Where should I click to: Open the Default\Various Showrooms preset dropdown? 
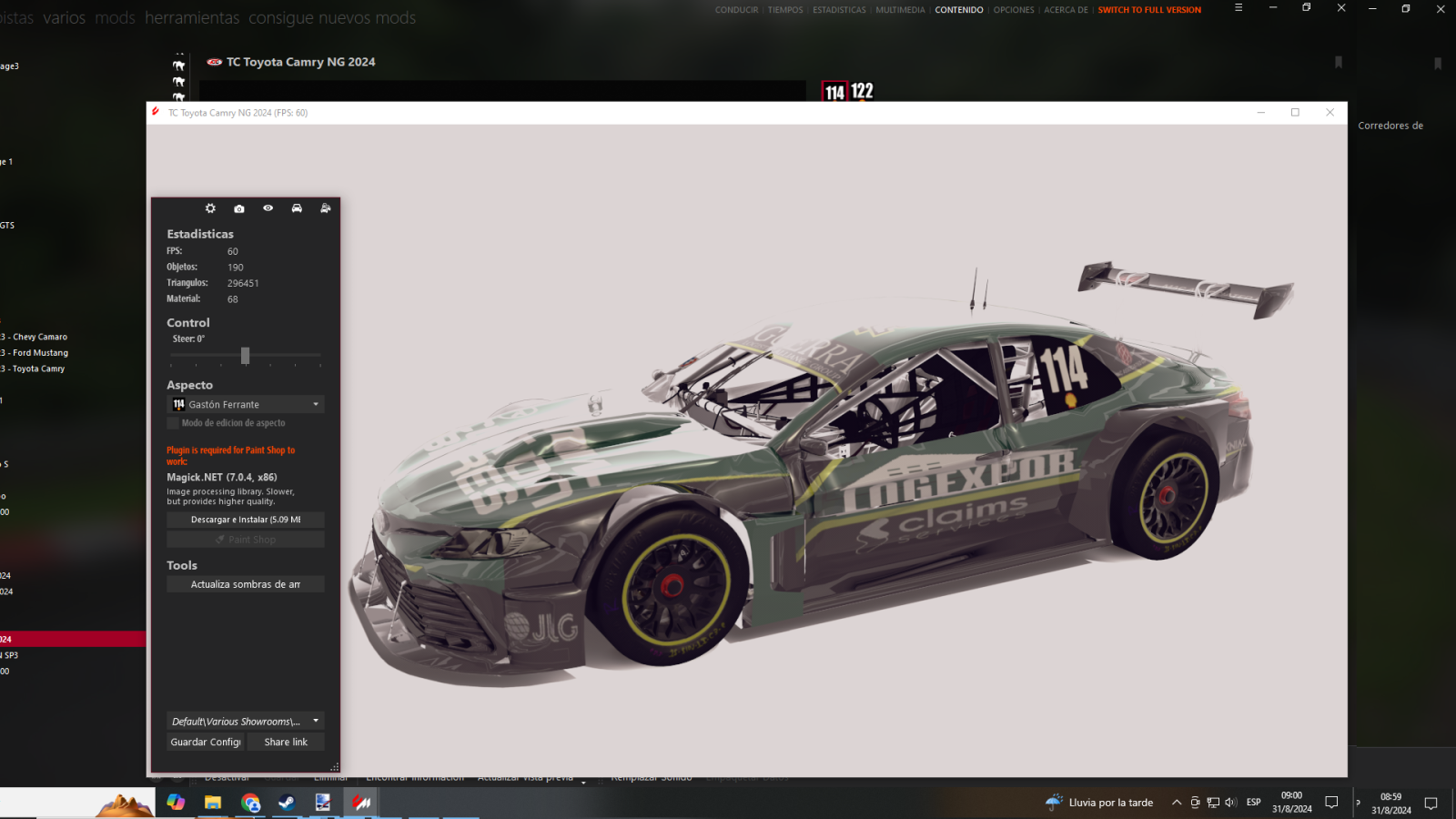click(246, 721)
